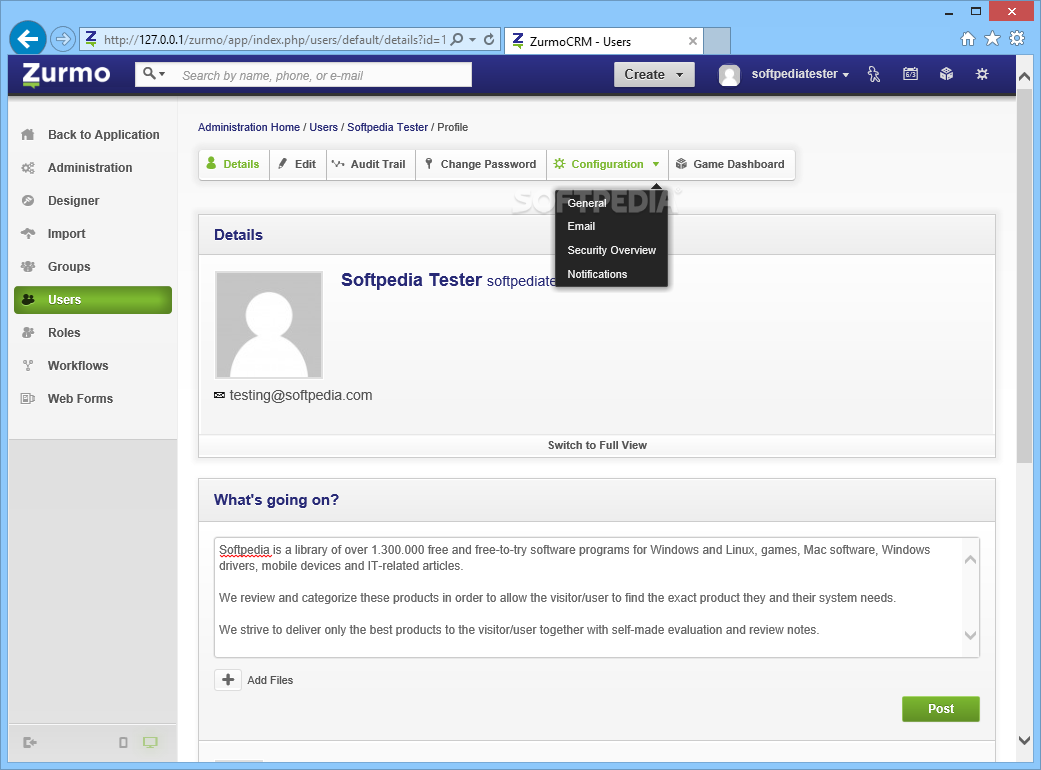The image size is (1041, 770).
Task: Expand the softpediatester user menu
Action: tap(800, 74)
